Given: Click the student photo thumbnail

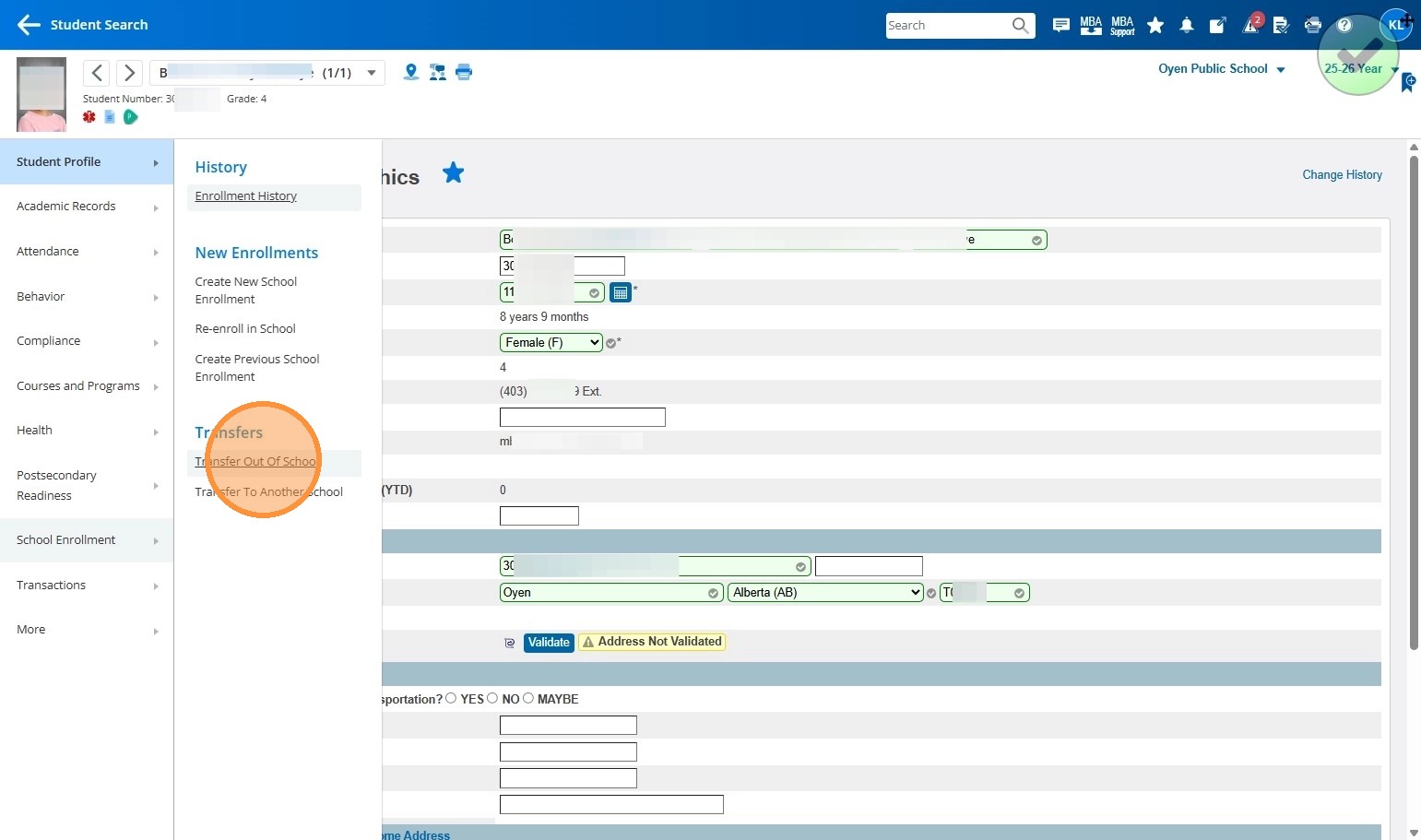Looking at the screenshot, I should (x=41, y=94).
